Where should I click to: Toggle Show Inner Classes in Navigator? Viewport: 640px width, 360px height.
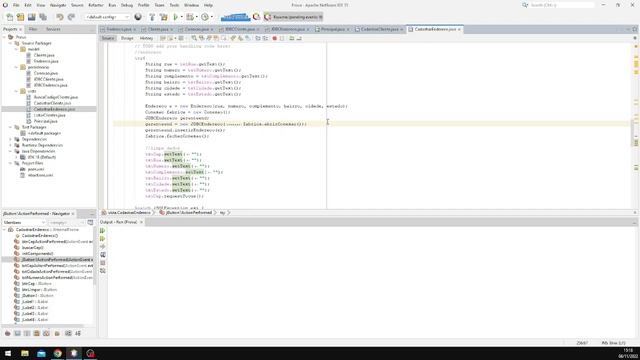(47, 333)
